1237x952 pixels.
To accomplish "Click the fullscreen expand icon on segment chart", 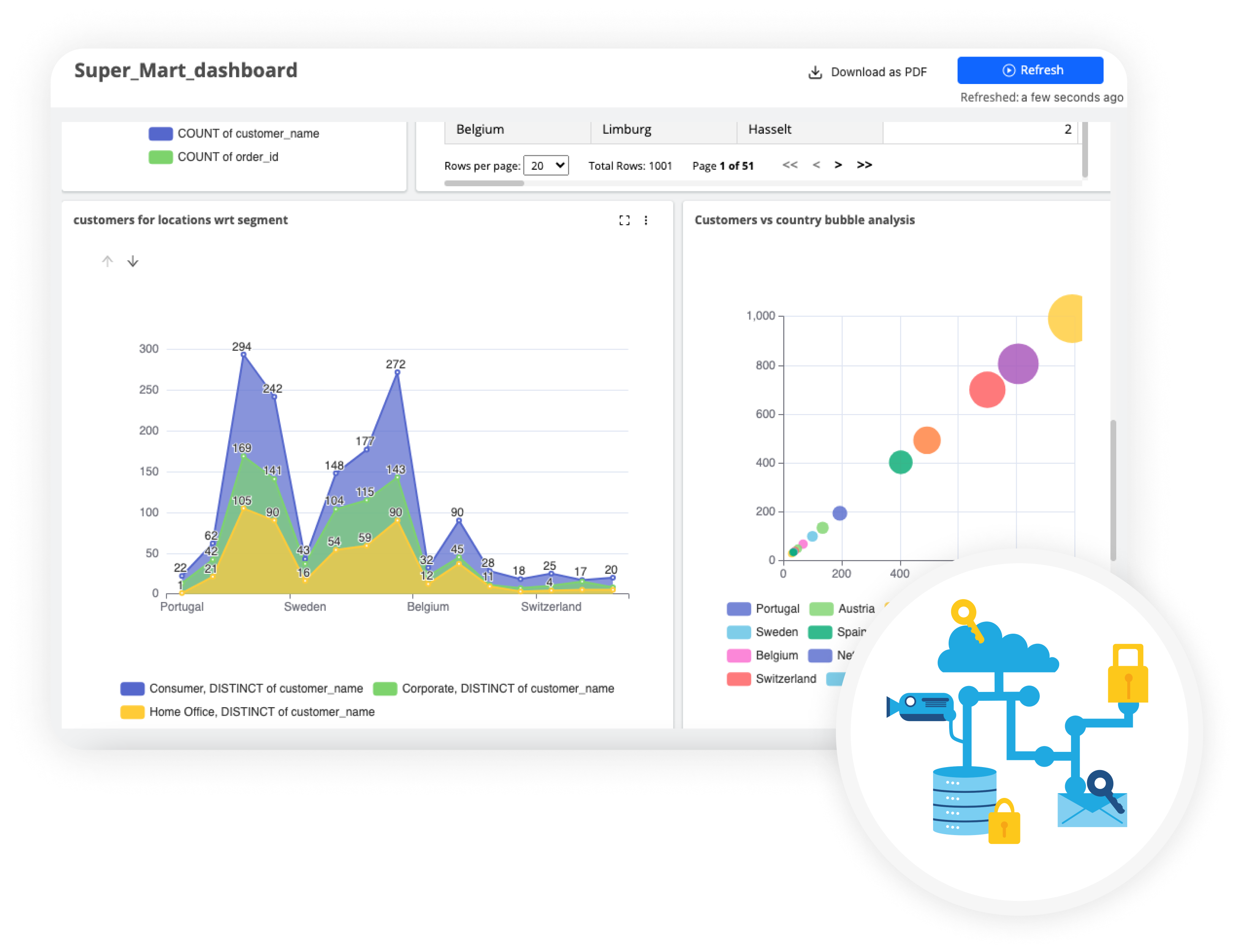I will (x=624, y=220).
